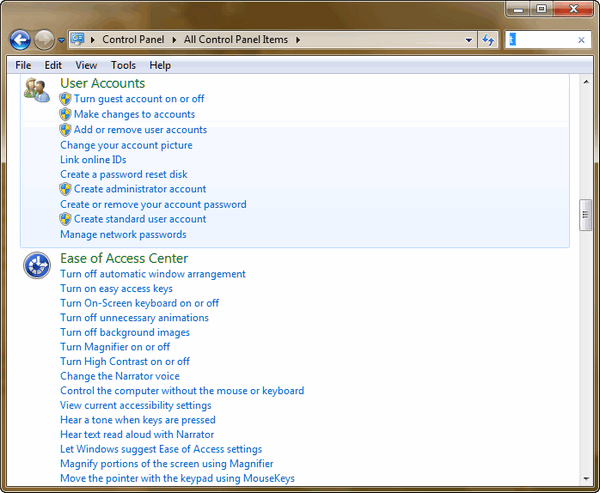Click the Control Panel icon in address bar

[x=78, y=39]
